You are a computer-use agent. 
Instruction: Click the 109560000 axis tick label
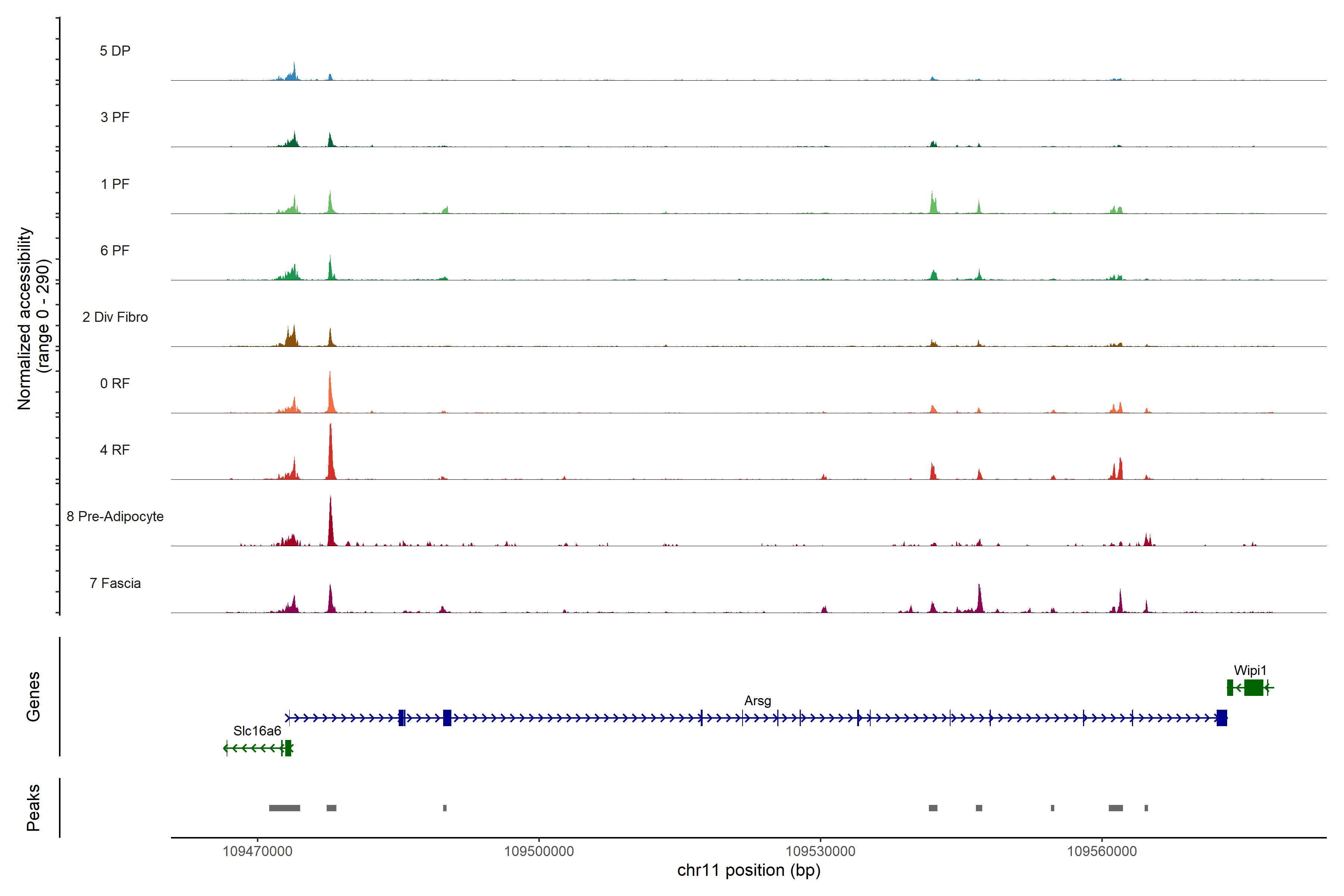[1102, 851]
